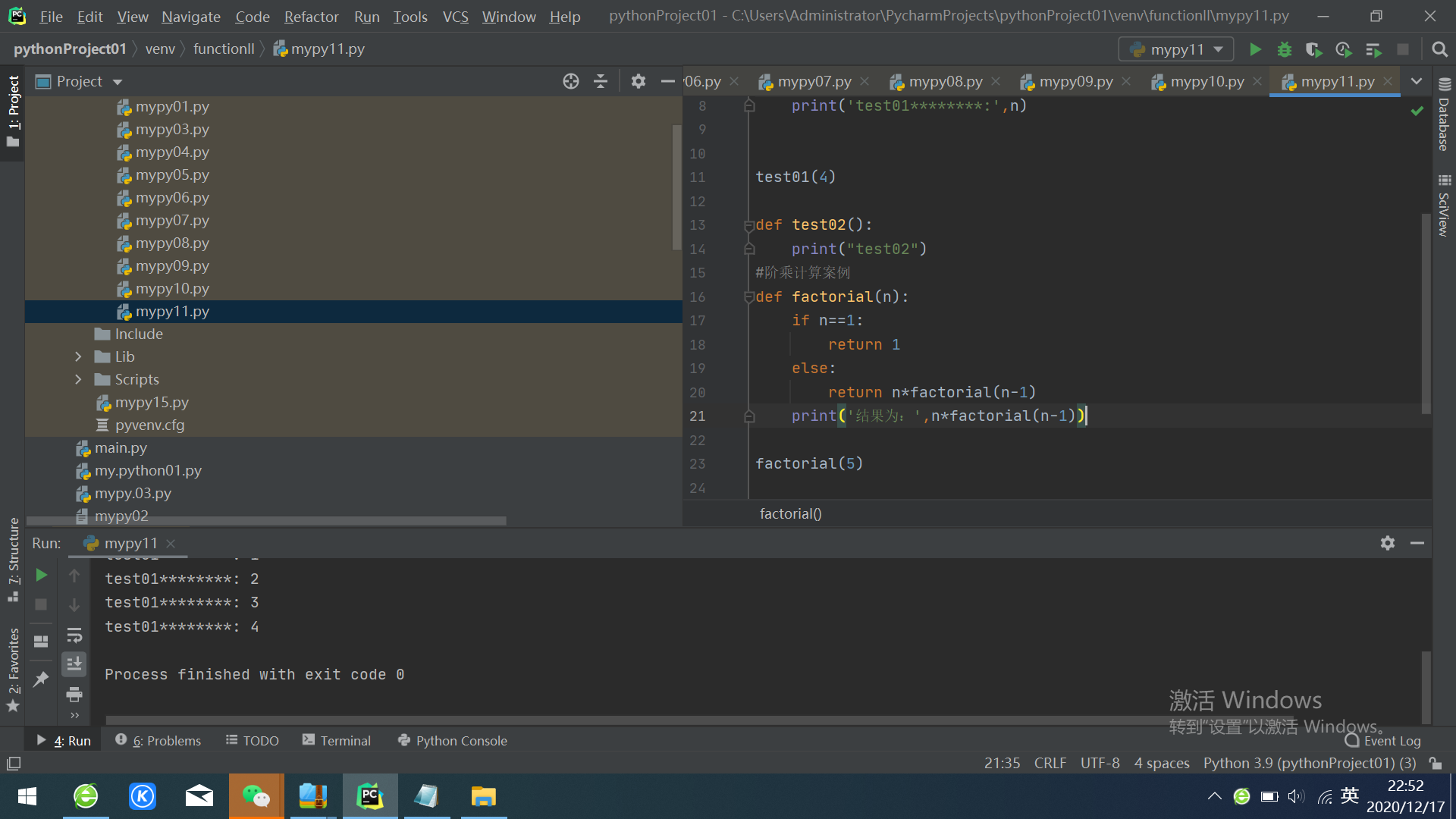The image size is (1456, 819).
Task: Toggle scroll to end of output
Action: (x=74, y=664)
